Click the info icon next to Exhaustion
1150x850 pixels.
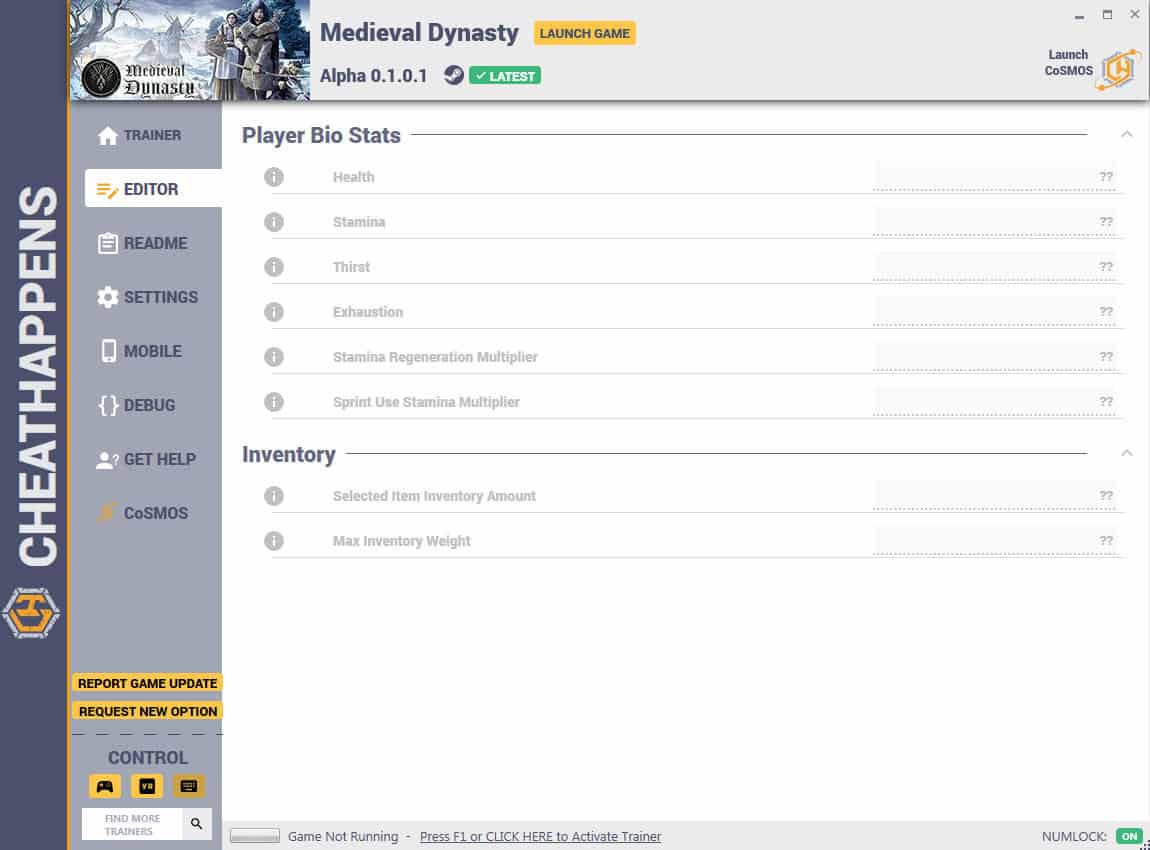pyautogui.click(x=274, y=312)
